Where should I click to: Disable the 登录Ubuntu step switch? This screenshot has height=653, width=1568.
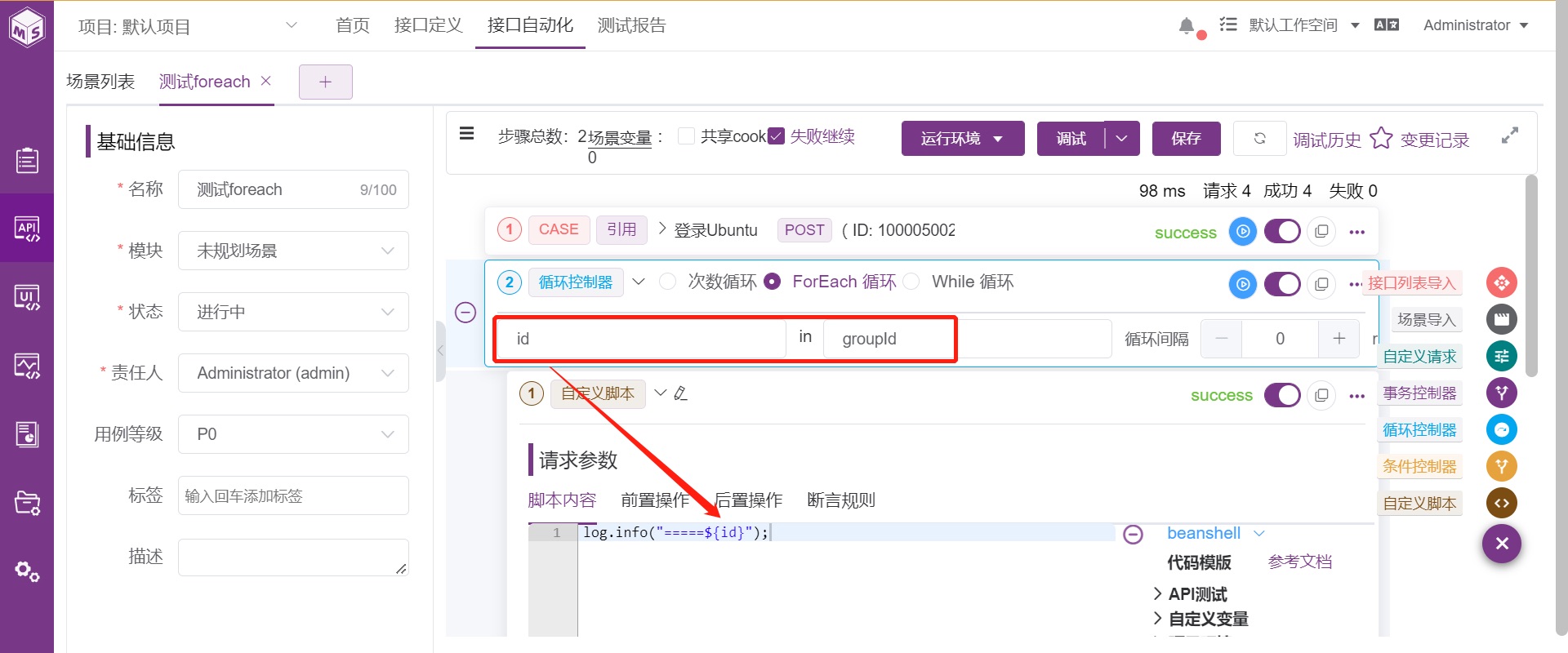click(1282, 232)
